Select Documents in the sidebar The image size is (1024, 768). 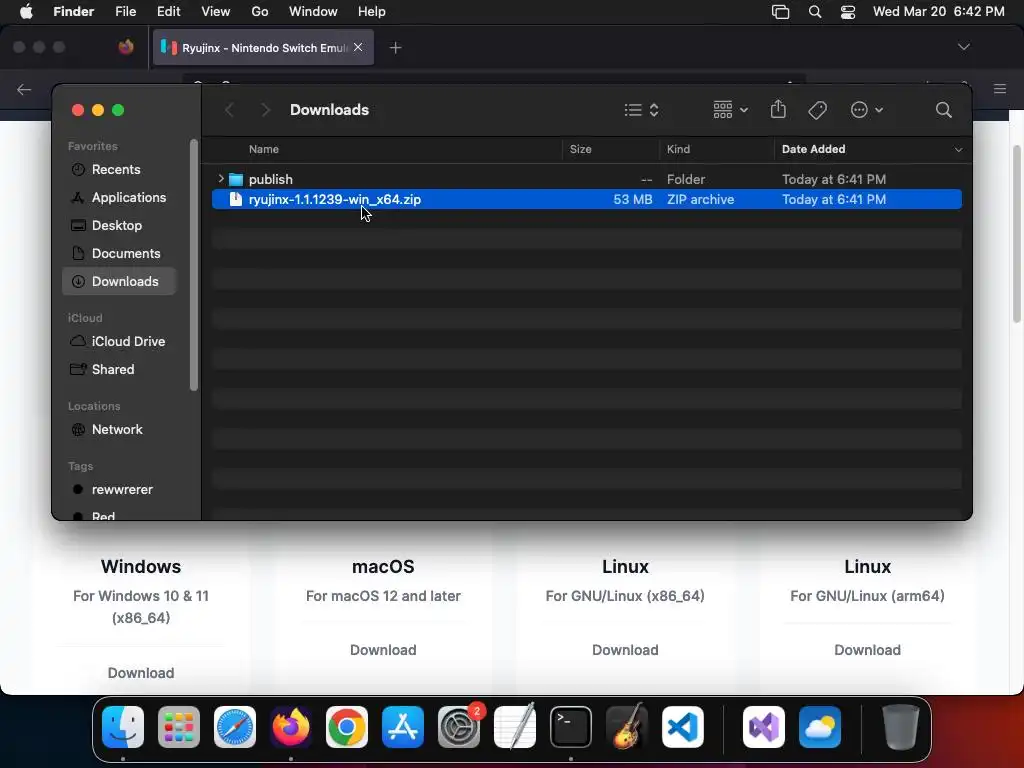point(120,253)
